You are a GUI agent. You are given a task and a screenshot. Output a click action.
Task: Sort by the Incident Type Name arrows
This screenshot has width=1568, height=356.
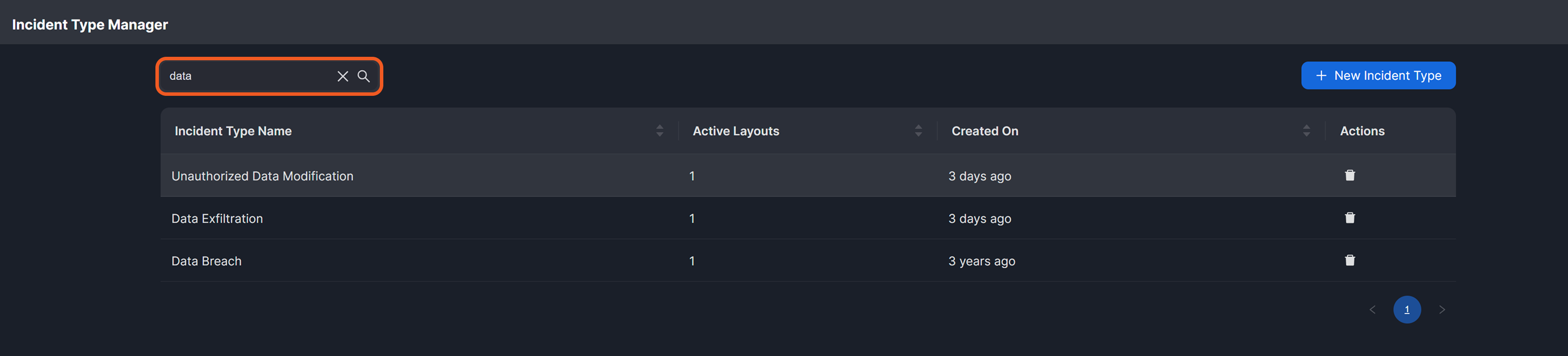(x=660, y=131)
